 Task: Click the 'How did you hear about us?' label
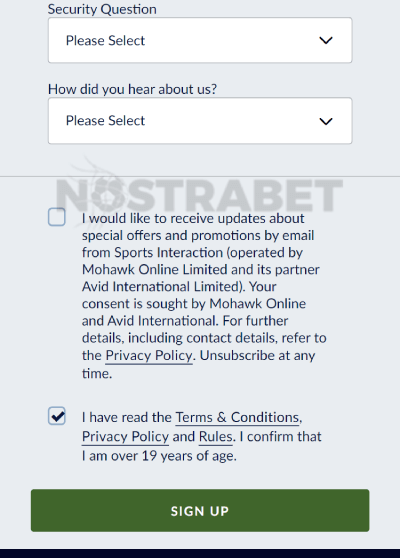(132, 89)
